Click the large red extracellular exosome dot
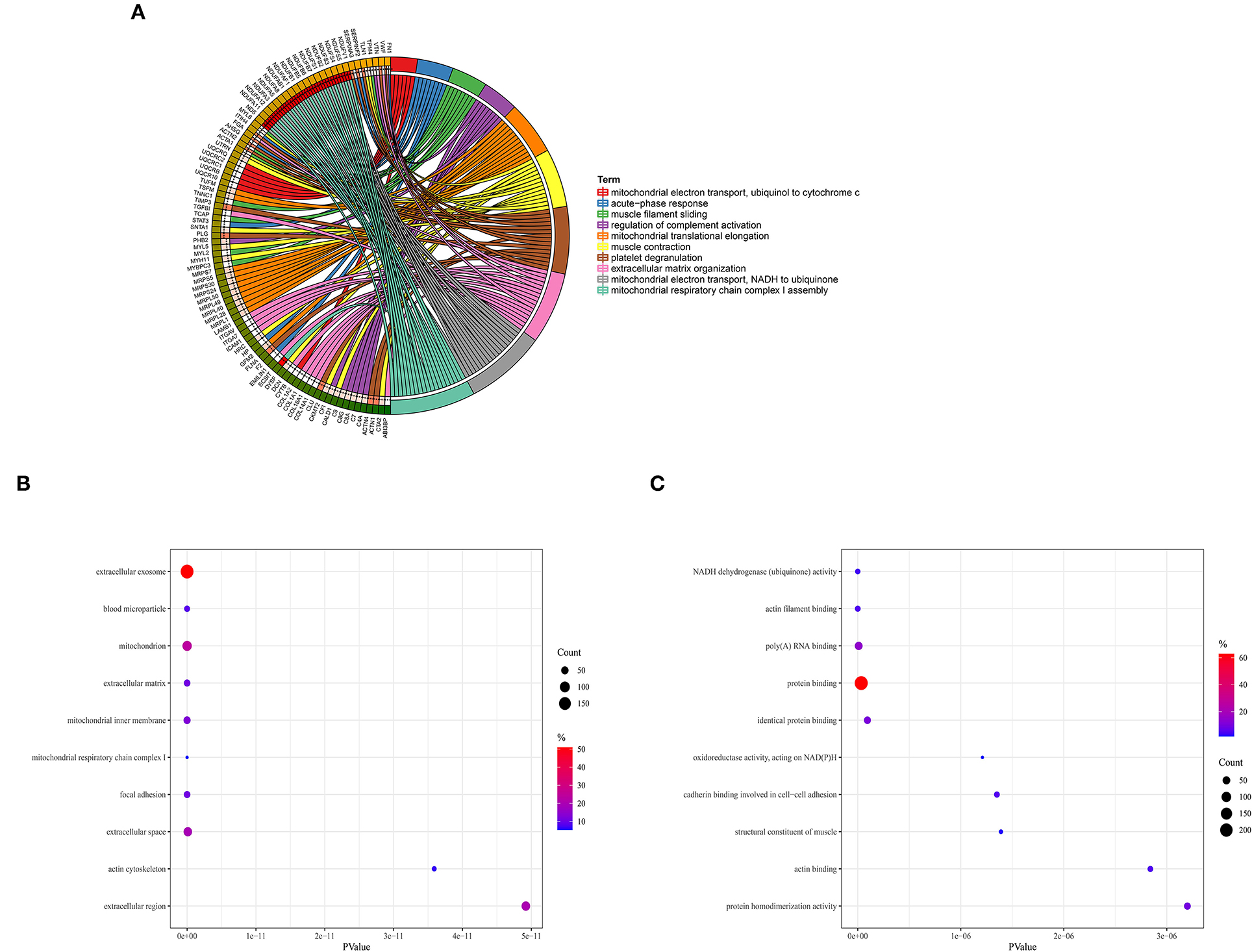 click(x=187, y=571)
